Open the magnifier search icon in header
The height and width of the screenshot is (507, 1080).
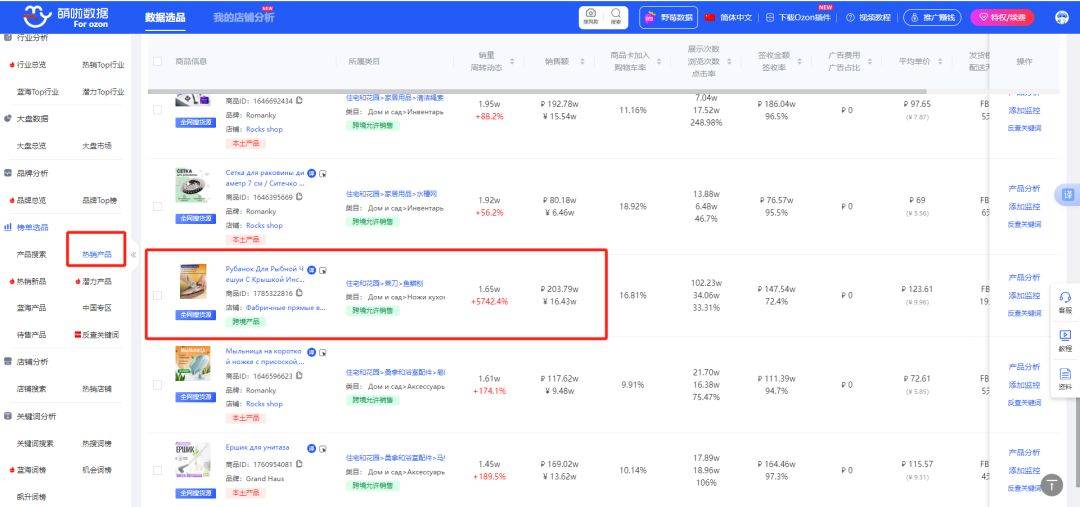tap(616, 16)
